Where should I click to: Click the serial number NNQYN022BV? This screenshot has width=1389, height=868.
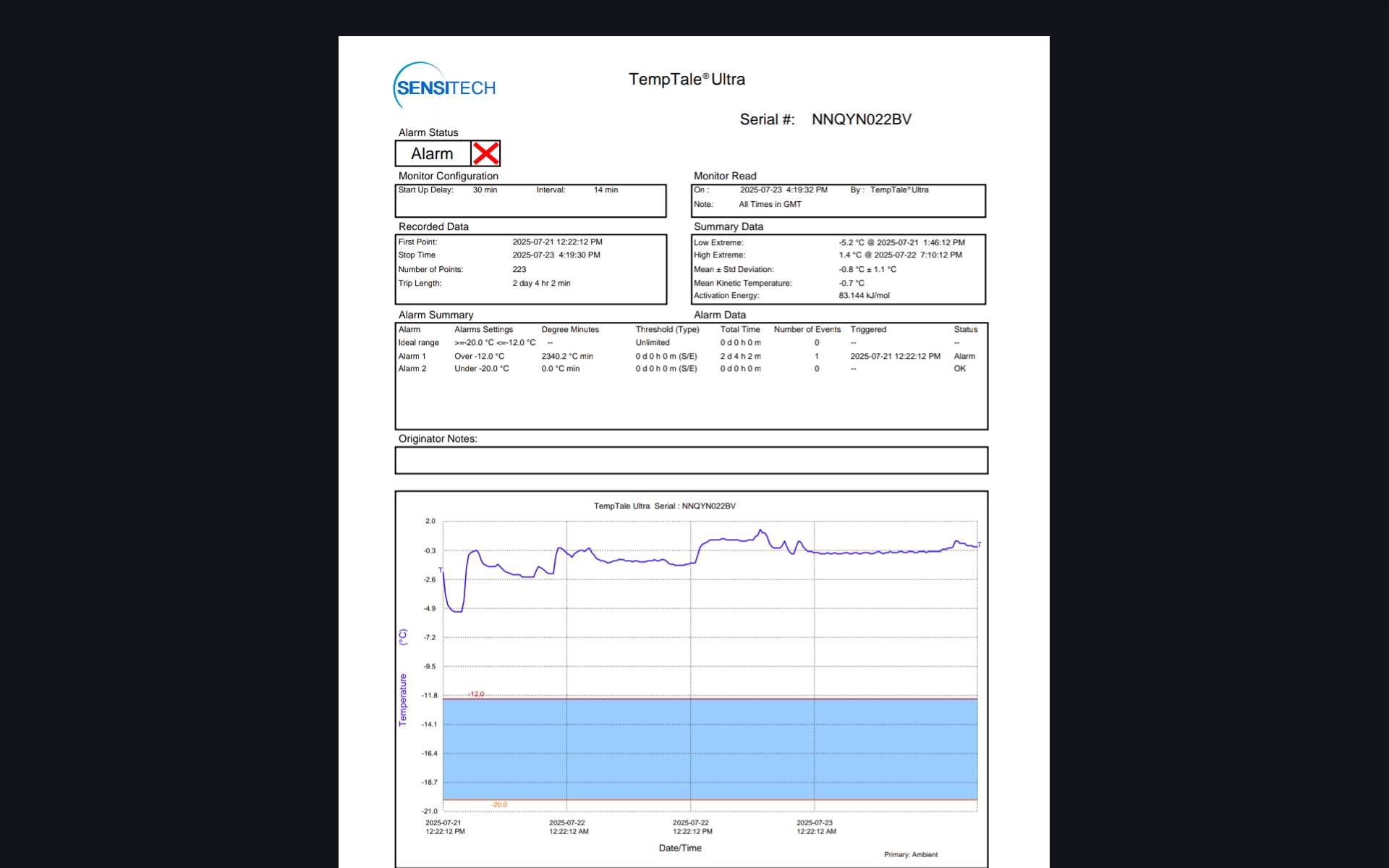[x=861, y=119]
